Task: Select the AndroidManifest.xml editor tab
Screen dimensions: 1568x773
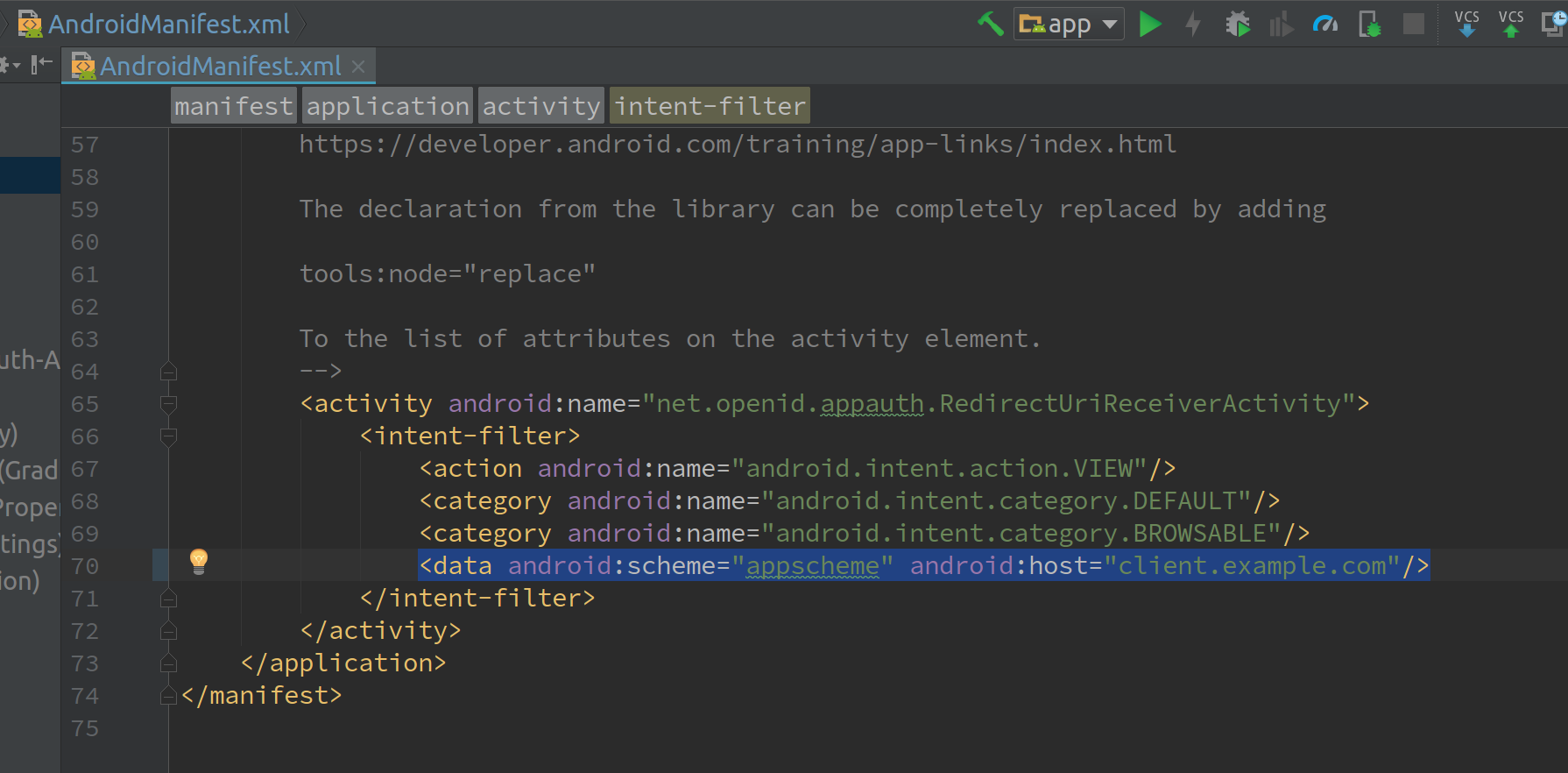Action: click(219, 67)
